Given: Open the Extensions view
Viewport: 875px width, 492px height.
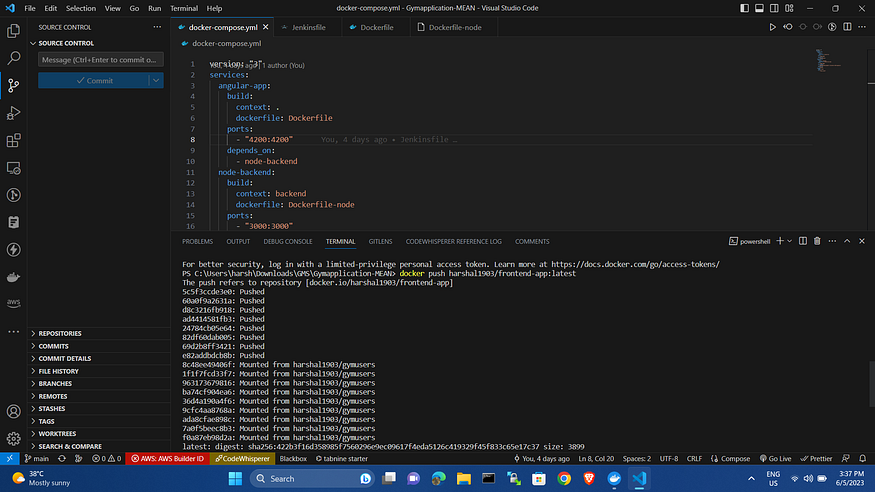Looking at the screenshot, I should [x=13, y=140].
